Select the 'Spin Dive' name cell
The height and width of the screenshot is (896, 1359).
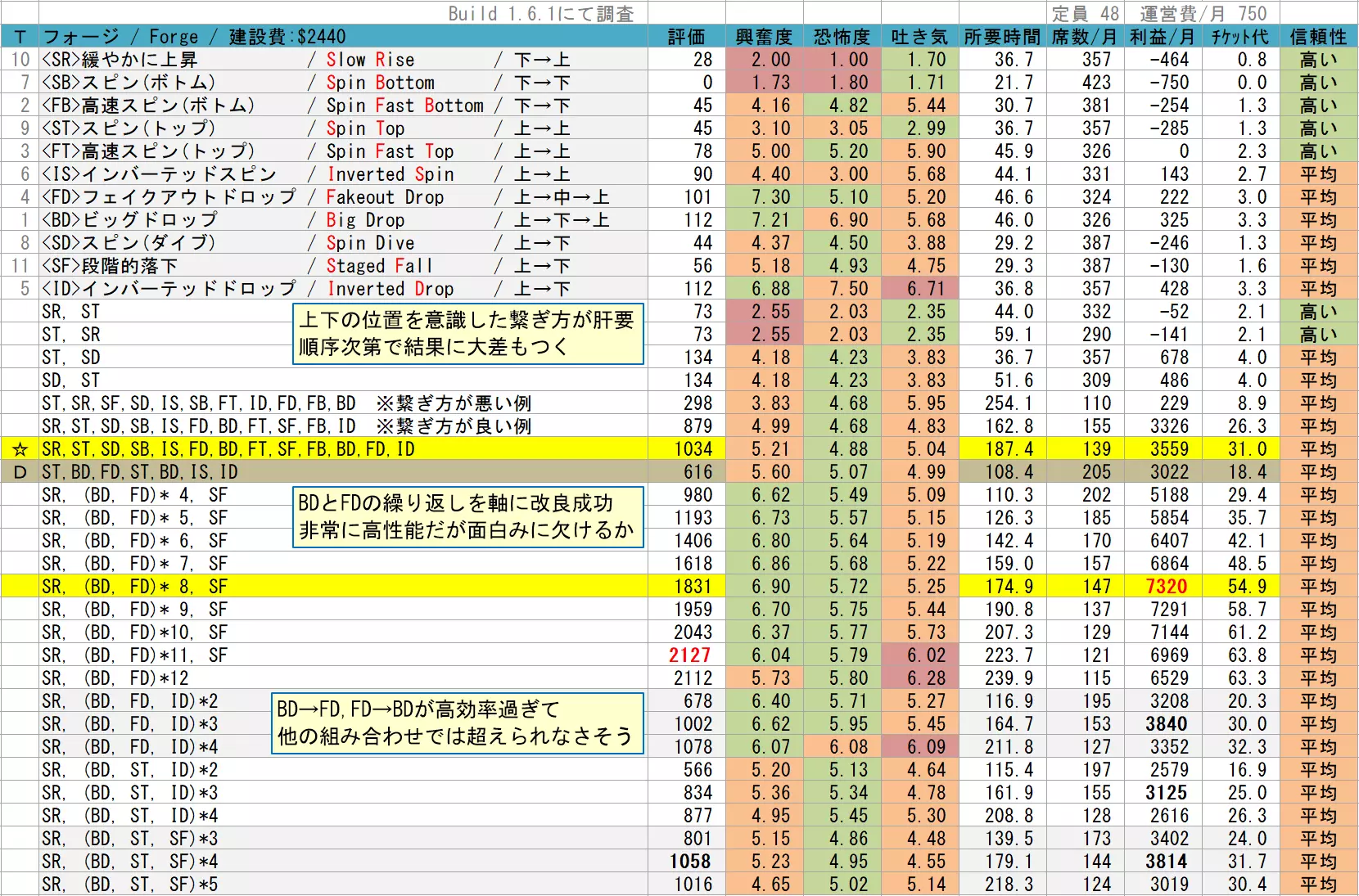coord(370,243)
